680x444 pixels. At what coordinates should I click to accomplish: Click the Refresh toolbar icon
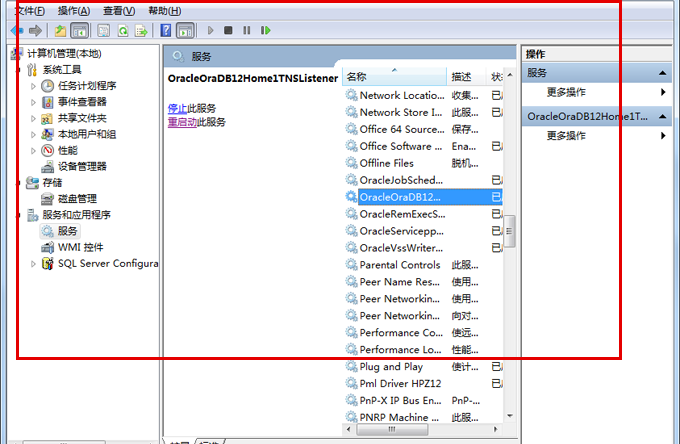123,31
